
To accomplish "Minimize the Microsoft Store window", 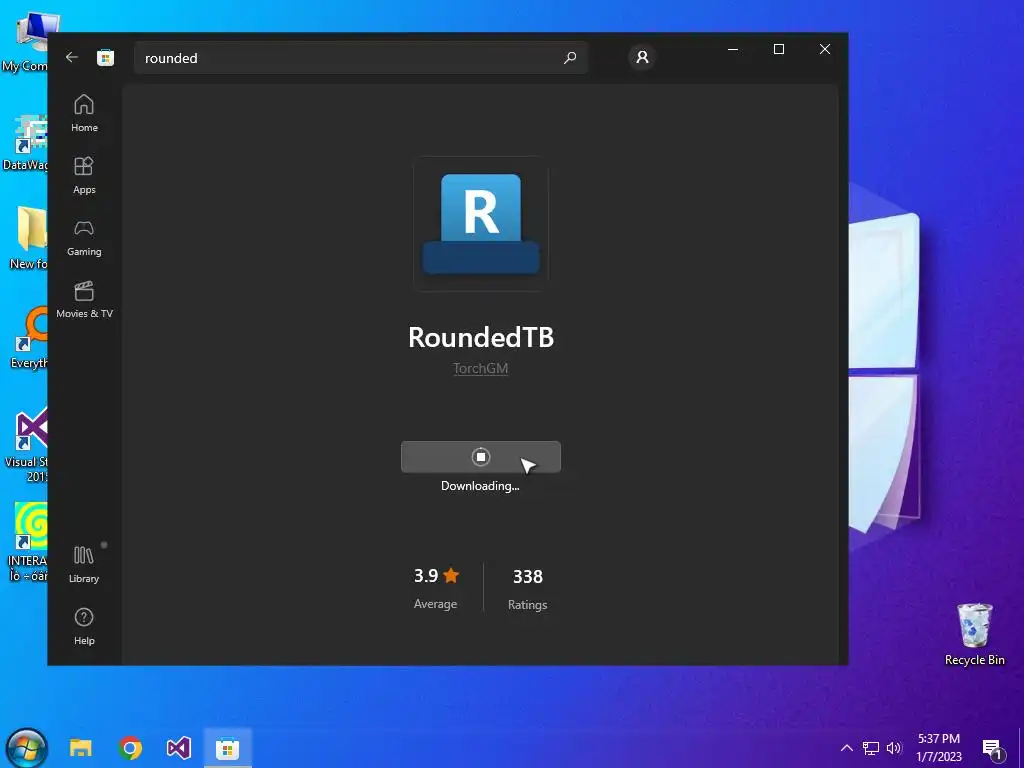I will 733,49.
